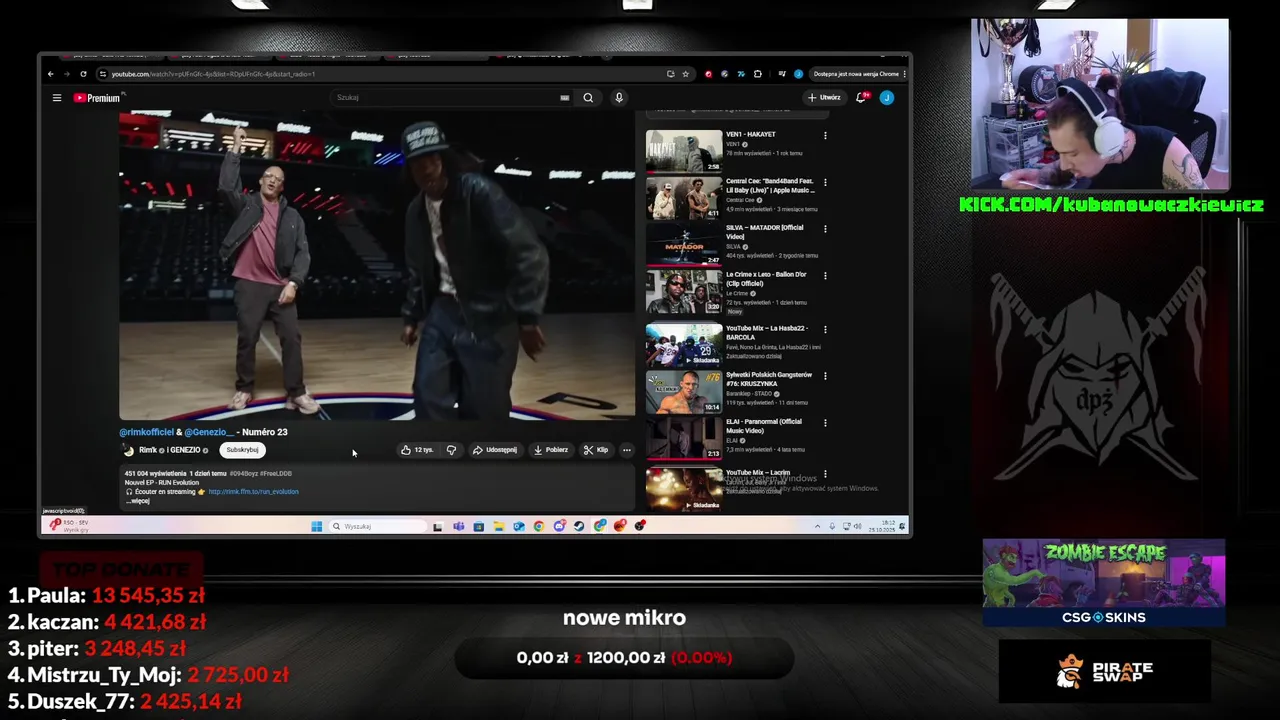Screen dimensions: 1280x720
Task: Open options menu for VEN1 - HAKAYET
Action: click(x=825, y=135)
